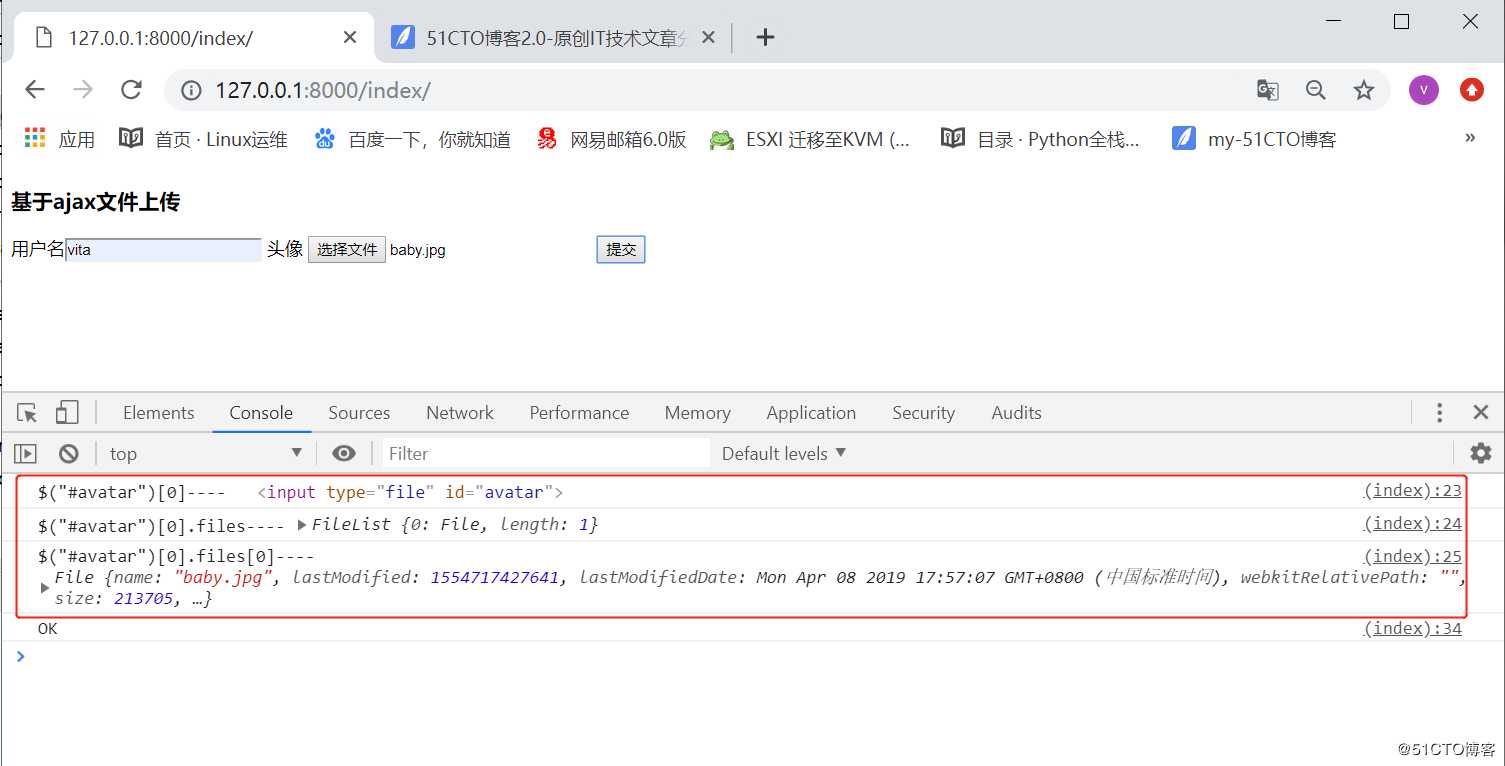Open the Baidu bookmark

point(412,139)
